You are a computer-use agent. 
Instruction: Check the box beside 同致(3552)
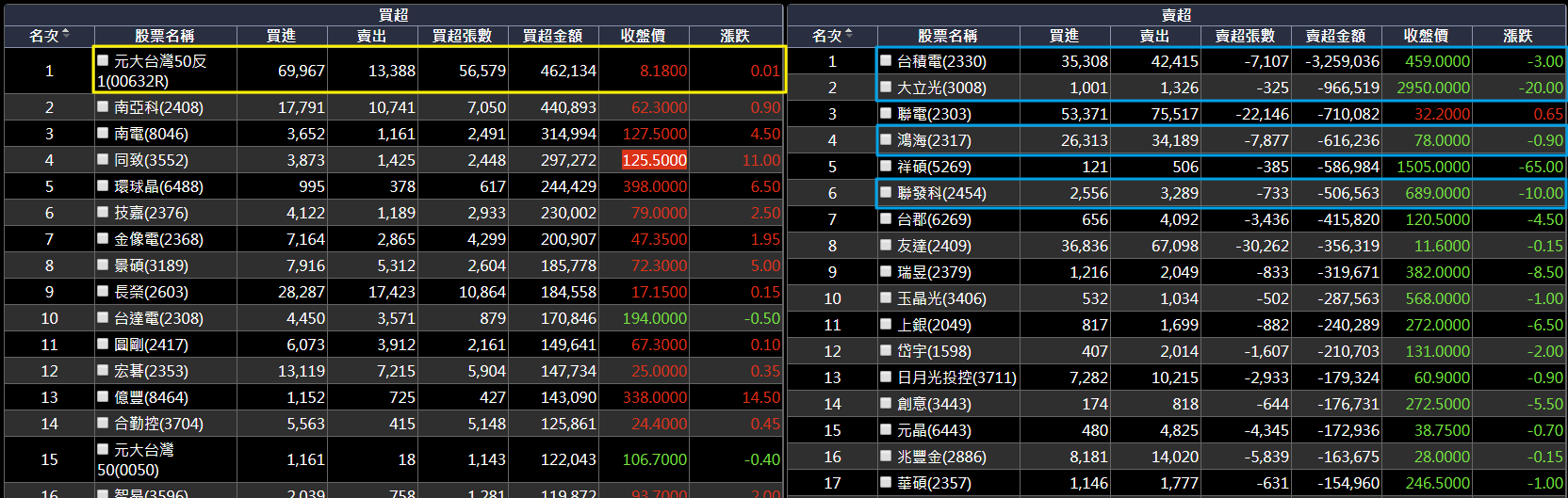103,159
